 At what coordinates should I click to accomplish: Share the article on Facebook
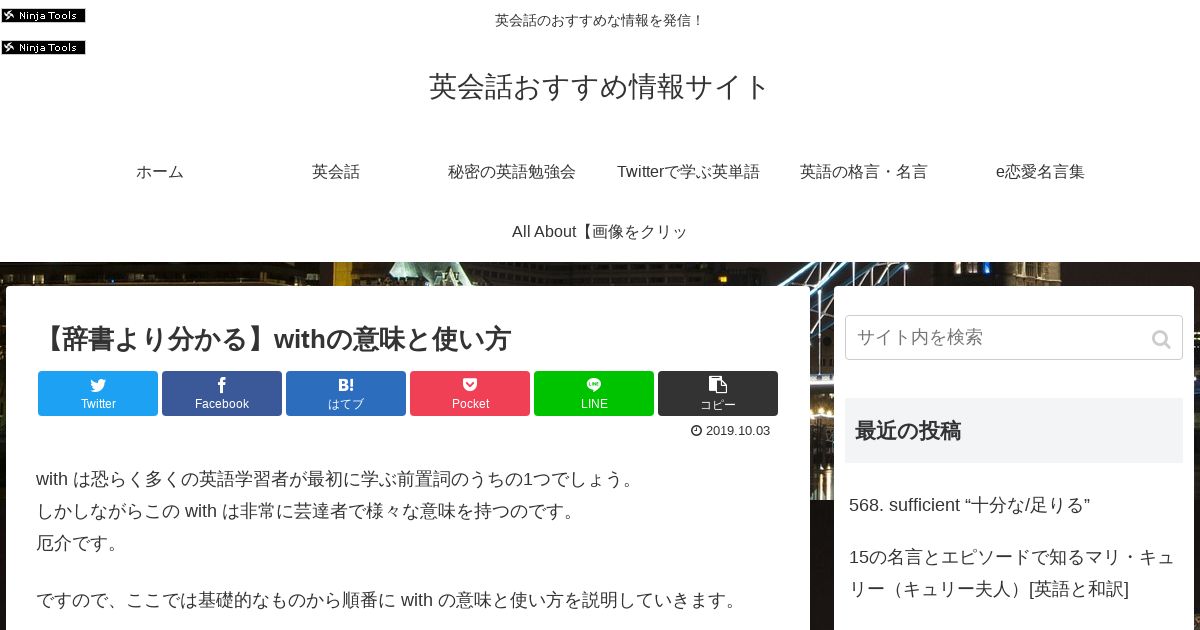[222, 393]
